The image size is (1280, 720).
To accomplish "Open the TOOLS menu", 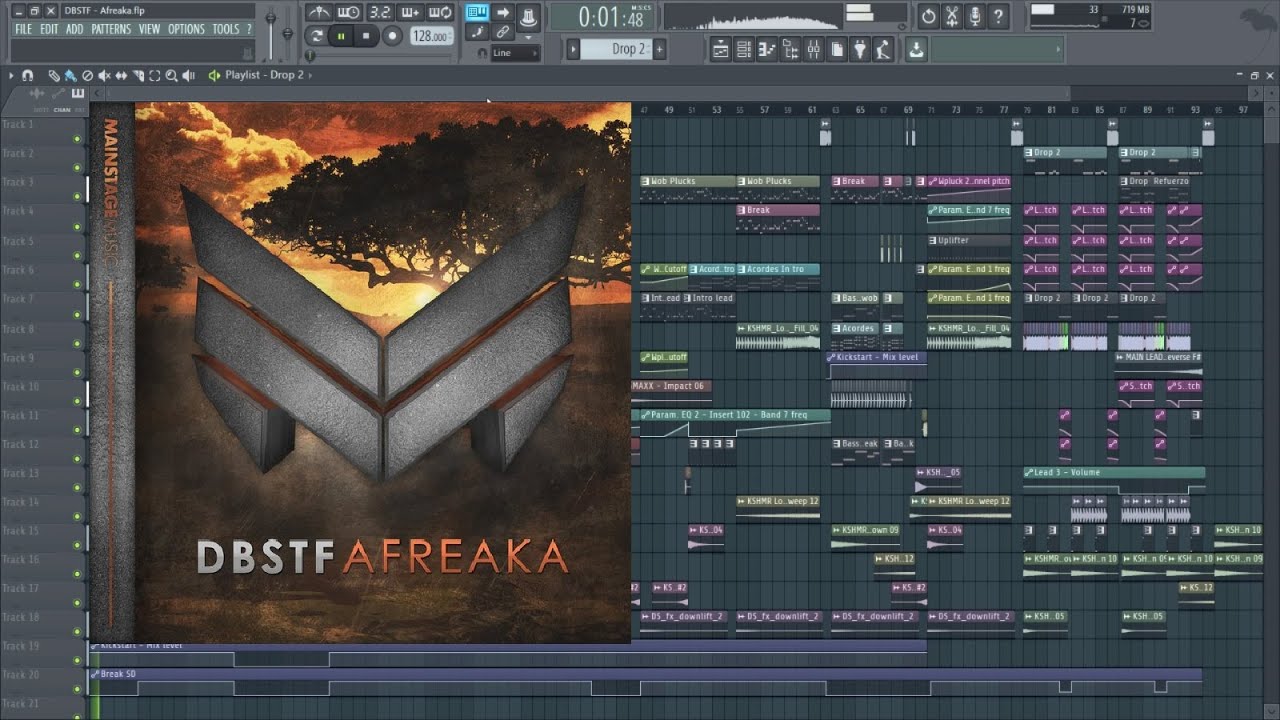I will coord(226,29).
